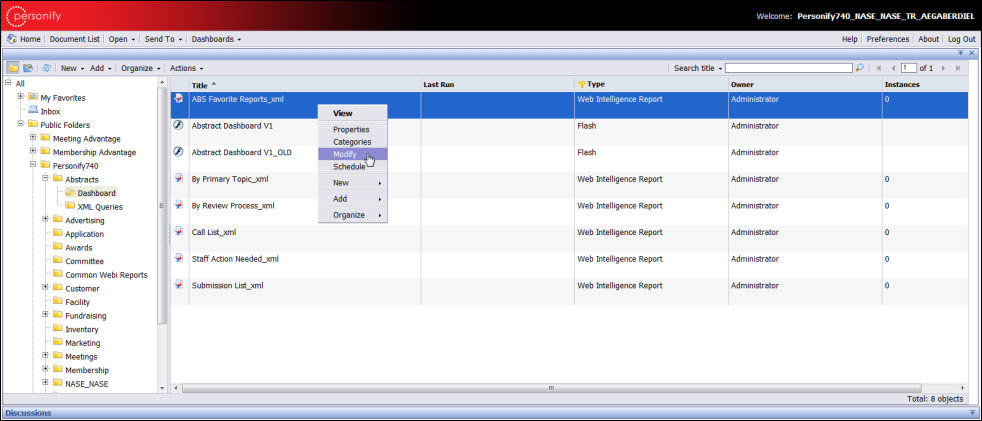982x421 pixels.
Task: Go to last page arrow
Action: pos(958,68)
